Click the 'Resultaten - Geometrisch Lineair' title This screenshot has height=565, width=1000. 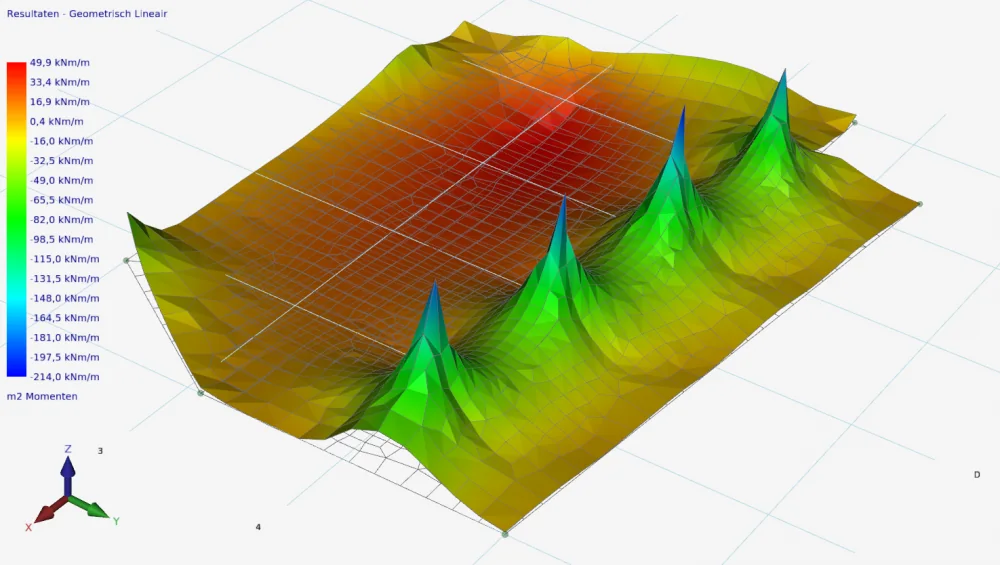click(87, 13)
